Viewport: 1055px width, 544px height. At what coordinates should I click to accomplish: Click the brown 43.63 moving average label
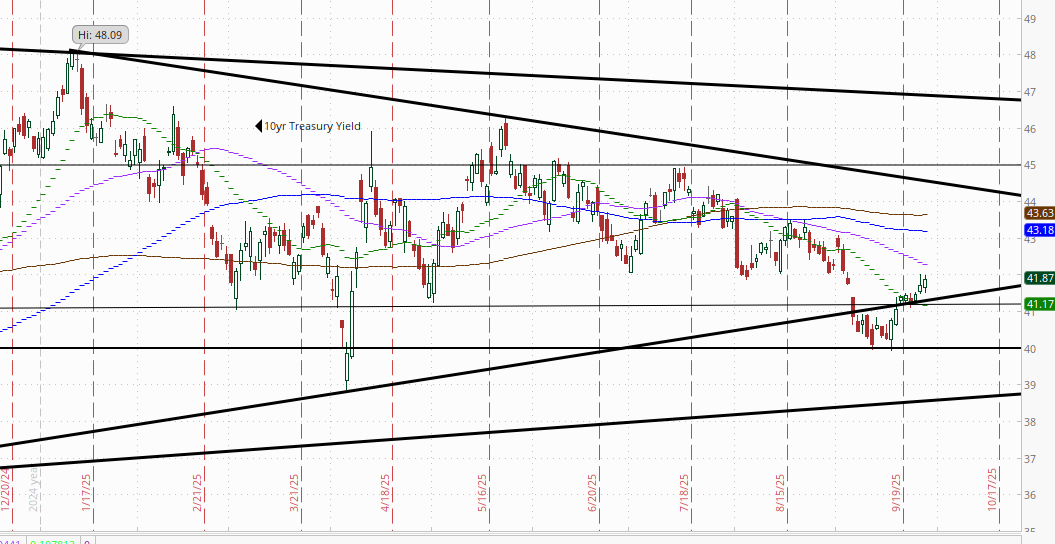[x=1039, y=213]
